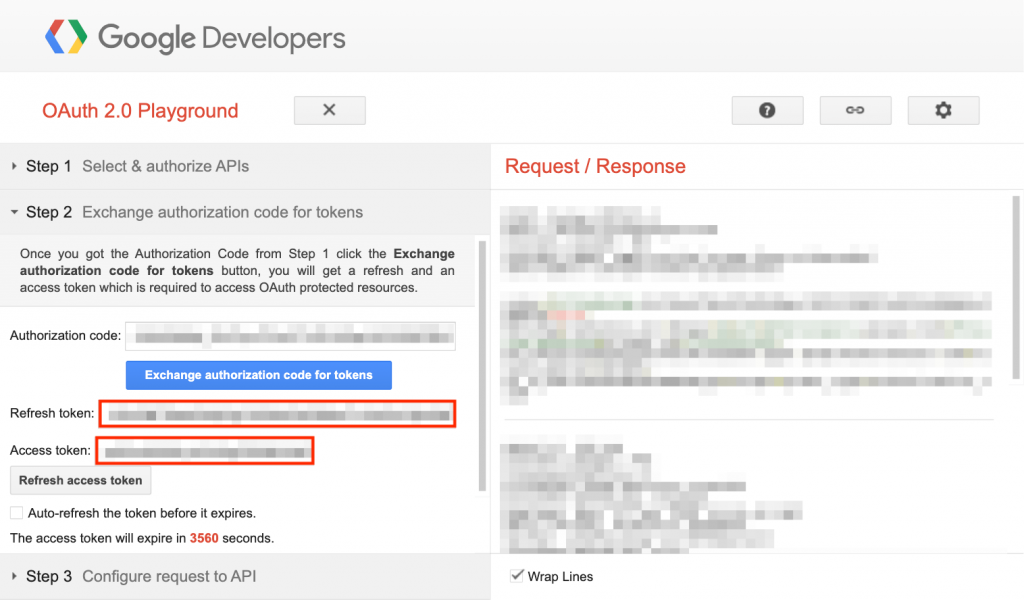The image size is (1024, 600).
Task: Close the playground panel with X button
Action: coord(330,110)
